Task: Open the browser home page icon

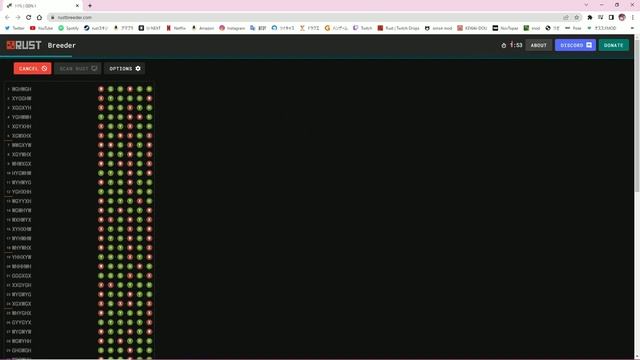Action: click(x=39, y=18)
